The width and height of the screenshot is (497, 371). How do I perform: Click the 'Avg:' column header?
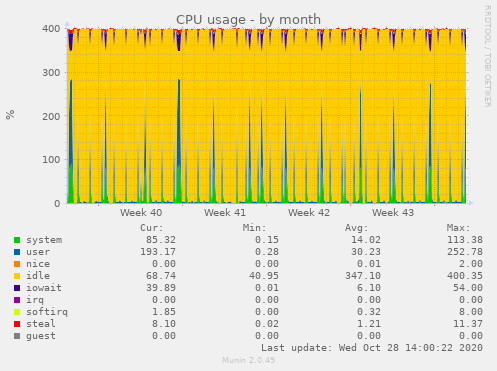[357, 228]
